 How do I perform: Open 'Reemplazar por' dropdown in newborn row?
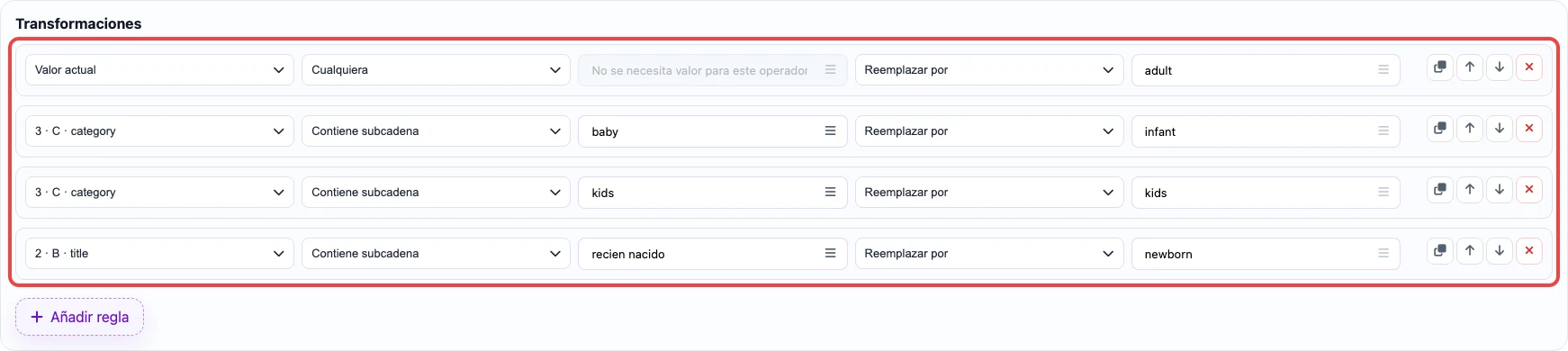point(989,254)
